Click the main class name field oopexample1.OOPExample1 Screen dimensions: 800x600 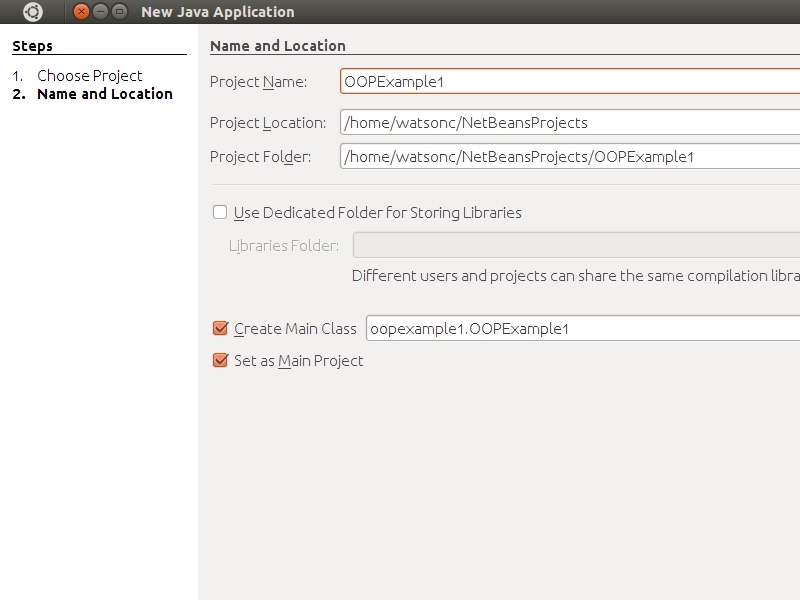click(583, 328)
